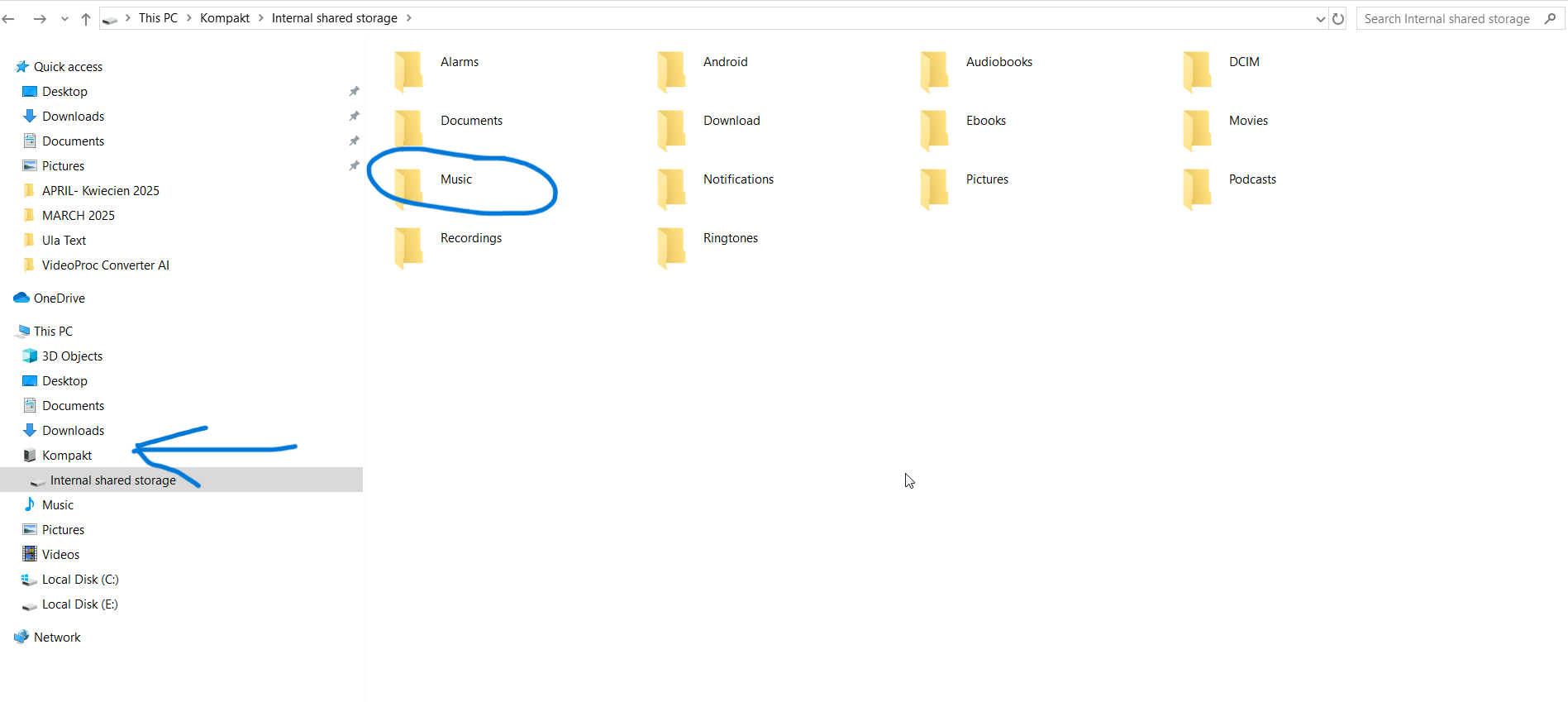Image resolution: width=1568 pixels, height=702 pixels.
Task: Select Pictures under This PC in sidebar
Action: (63, 529)
